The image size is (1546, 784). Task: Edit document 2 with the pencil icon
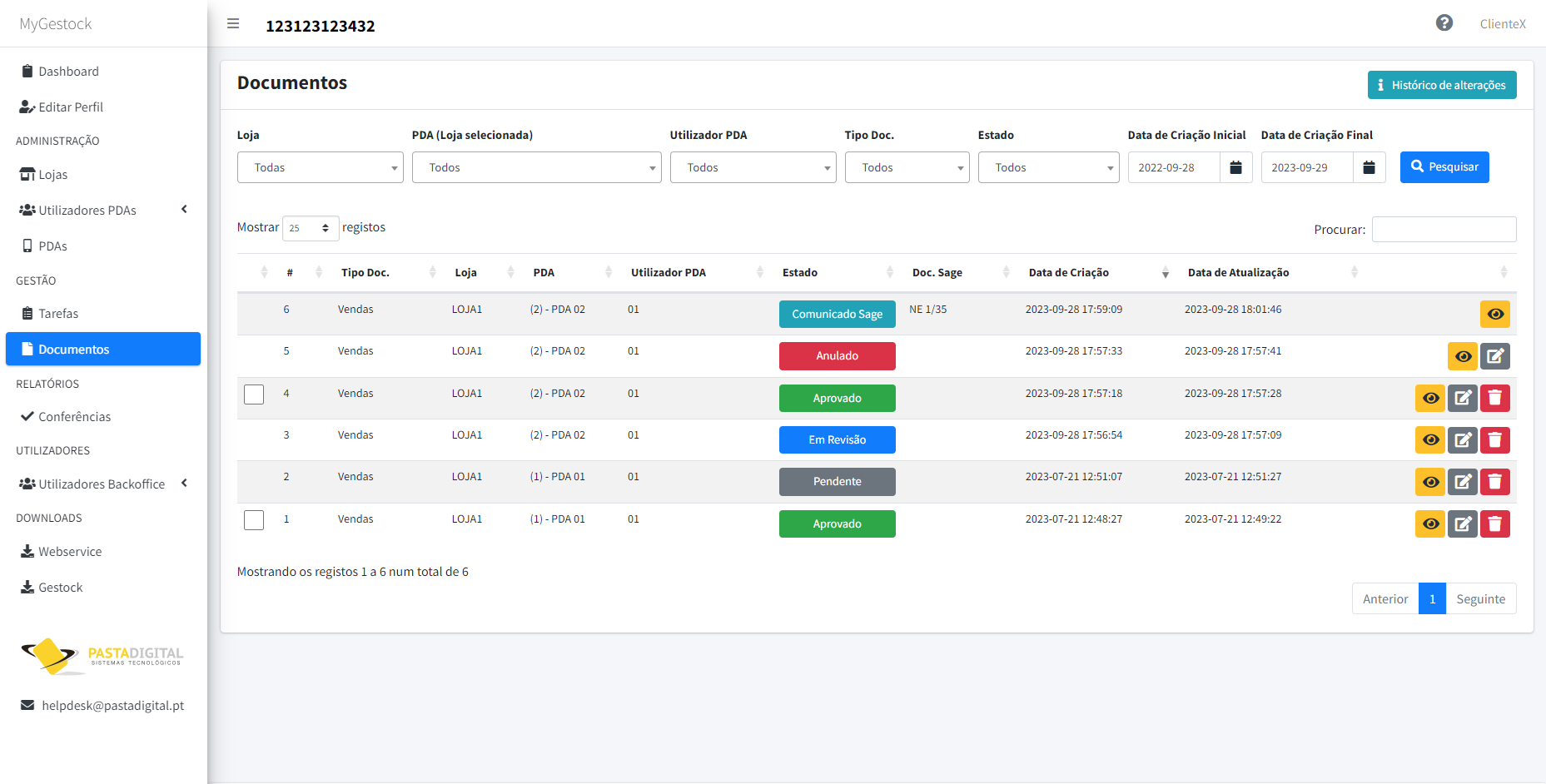coord(1463,482)
